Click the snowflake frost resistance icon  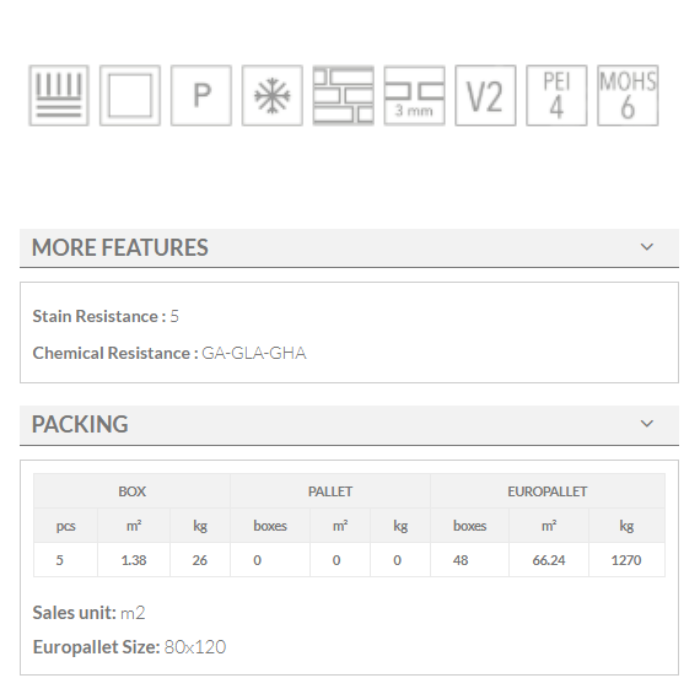(x=272, y=96)
